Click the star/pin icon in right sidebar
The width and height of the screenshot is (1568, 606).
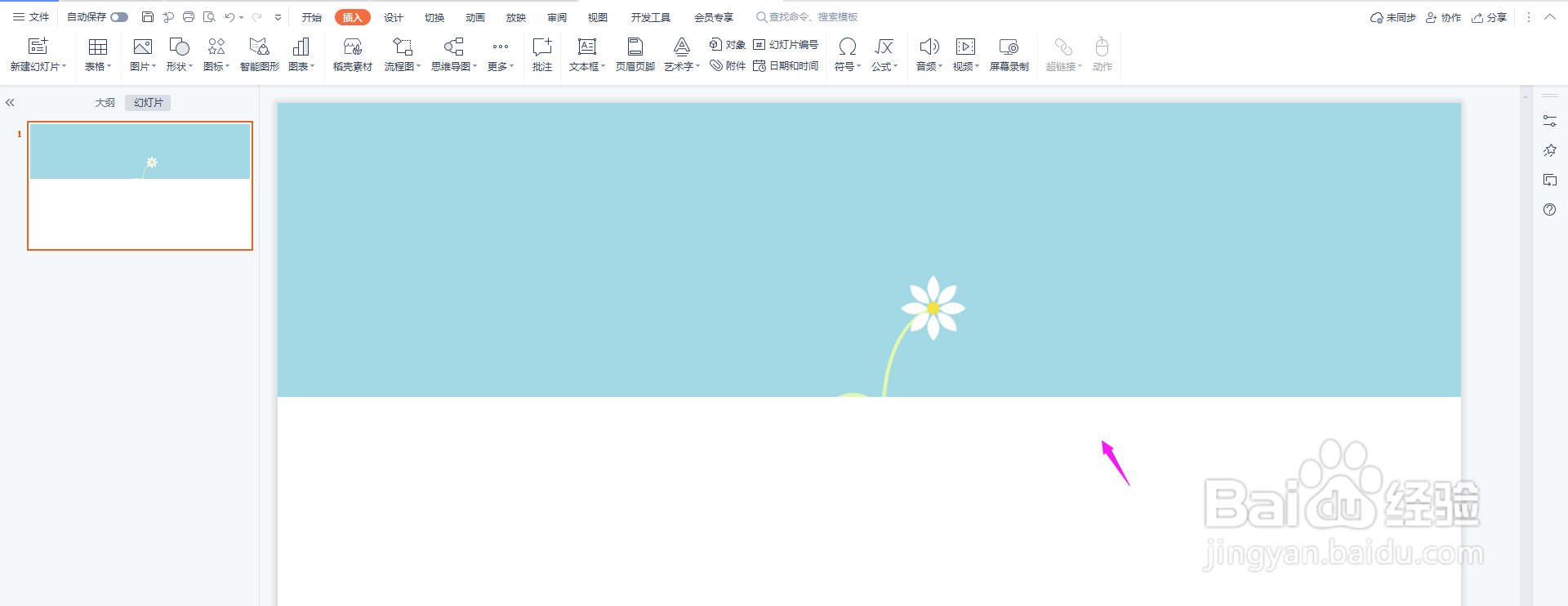click(1550, 150)
